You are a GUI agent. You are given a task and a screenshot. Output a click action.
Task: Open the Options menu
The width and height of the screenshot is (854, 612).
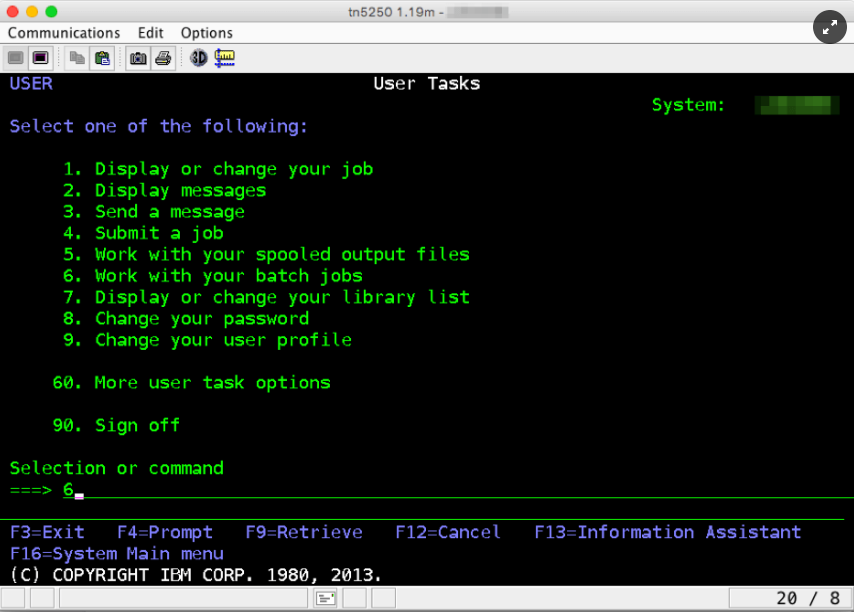(207, 33)
